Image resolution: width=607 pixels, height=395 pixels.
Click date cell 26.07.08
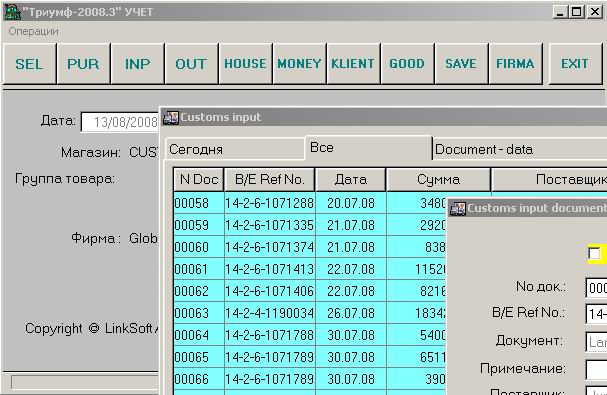351,313
